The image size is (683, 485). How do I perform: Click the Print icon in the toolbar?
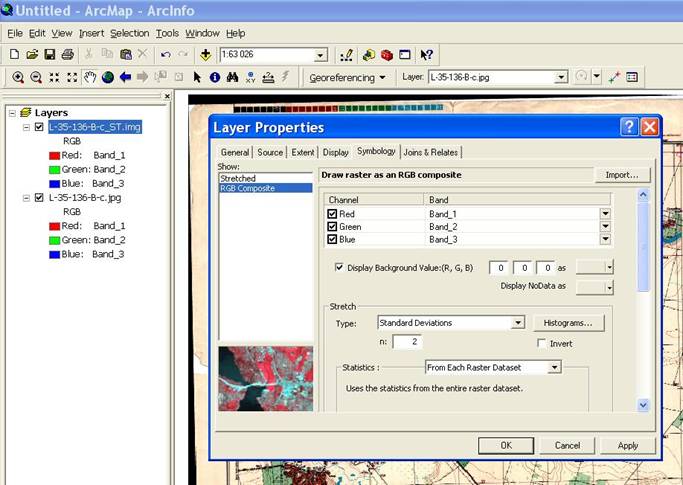tap(67, 54)
